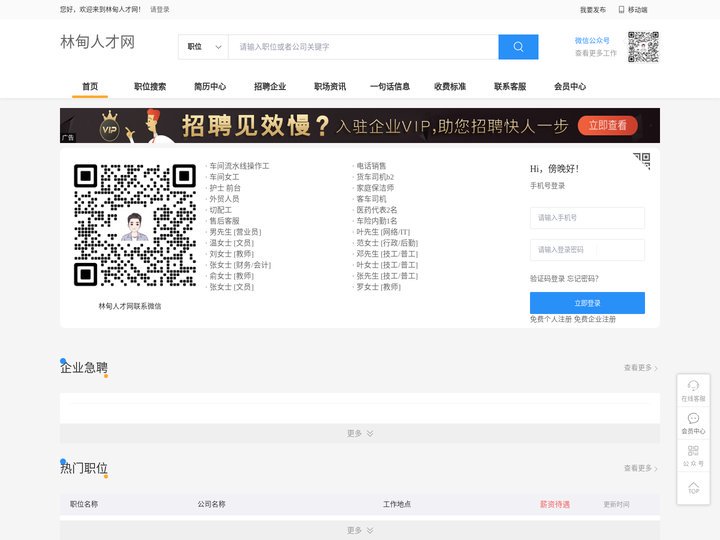Open the 医药代表2名 job listing
The width and height of the screenshot is (720, 540).
(377, 210)
